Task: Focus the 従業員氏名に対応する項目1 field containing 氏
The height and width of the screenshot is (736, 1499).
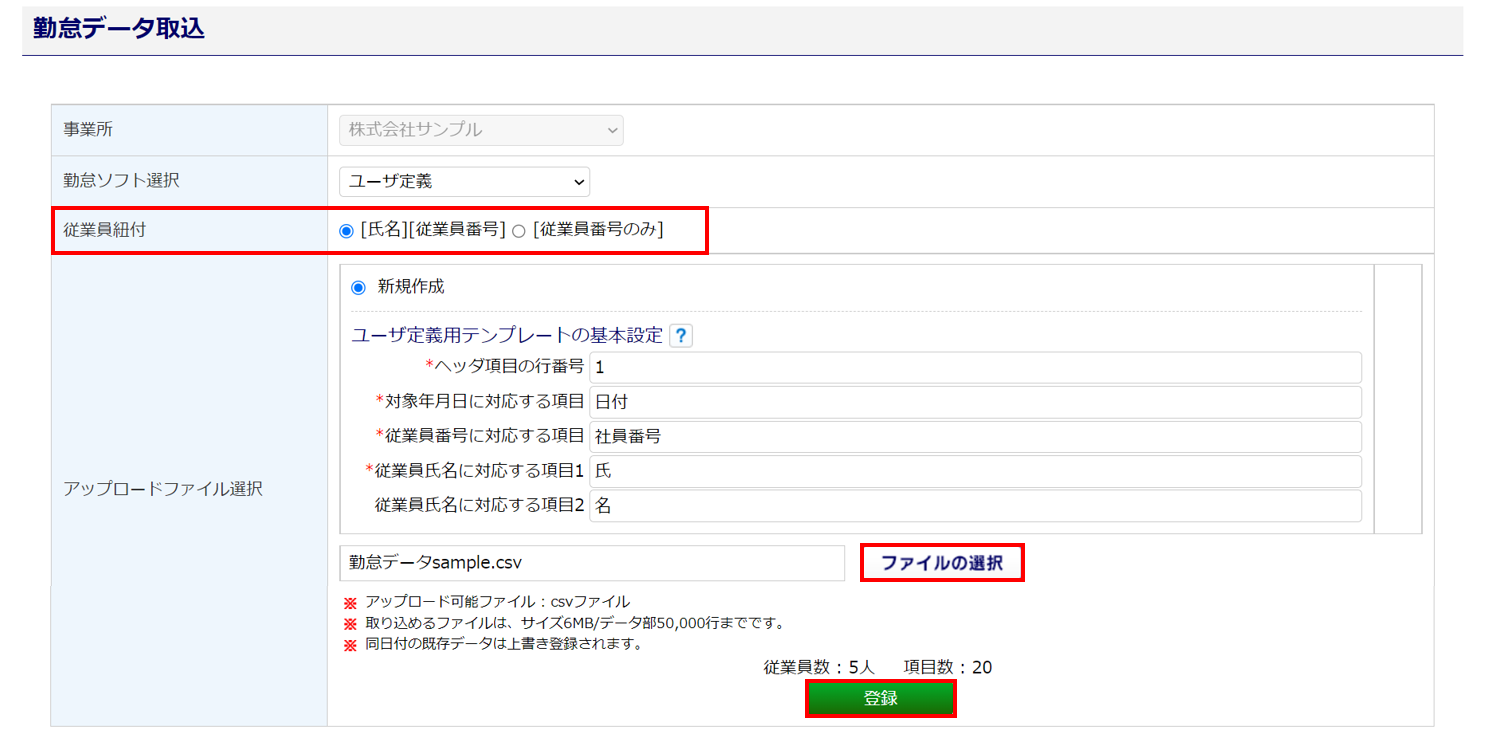Action: (975, 471)
